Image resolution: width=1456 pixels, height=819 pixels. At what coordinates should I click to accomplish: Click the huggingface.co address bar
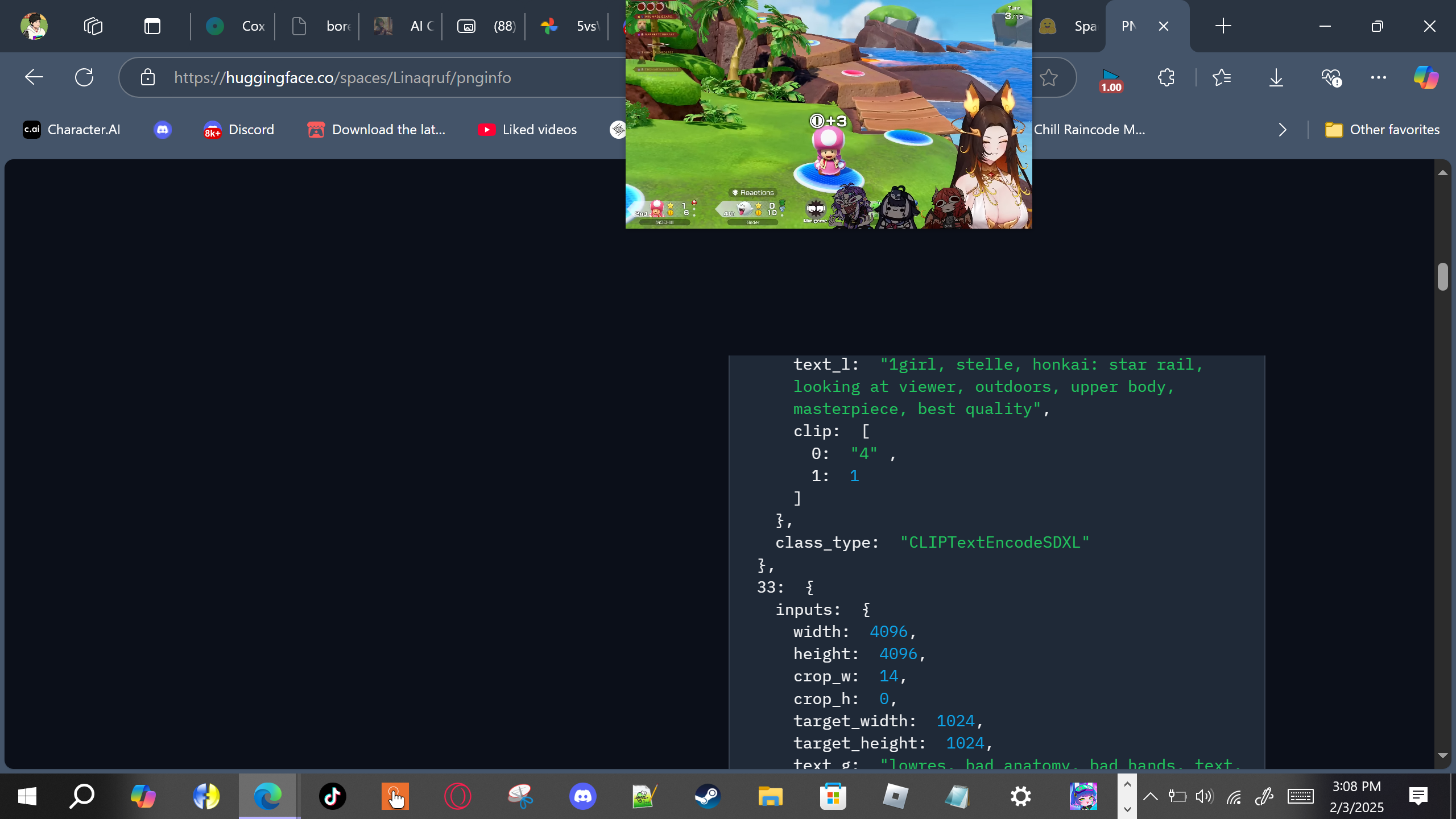coord(342,77)
